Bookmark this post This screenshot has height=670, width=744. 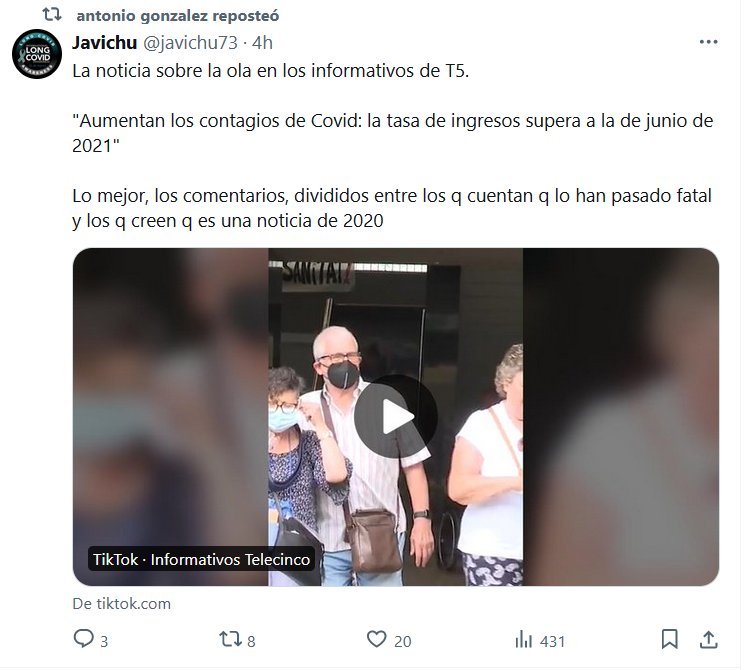click(670, 639)
